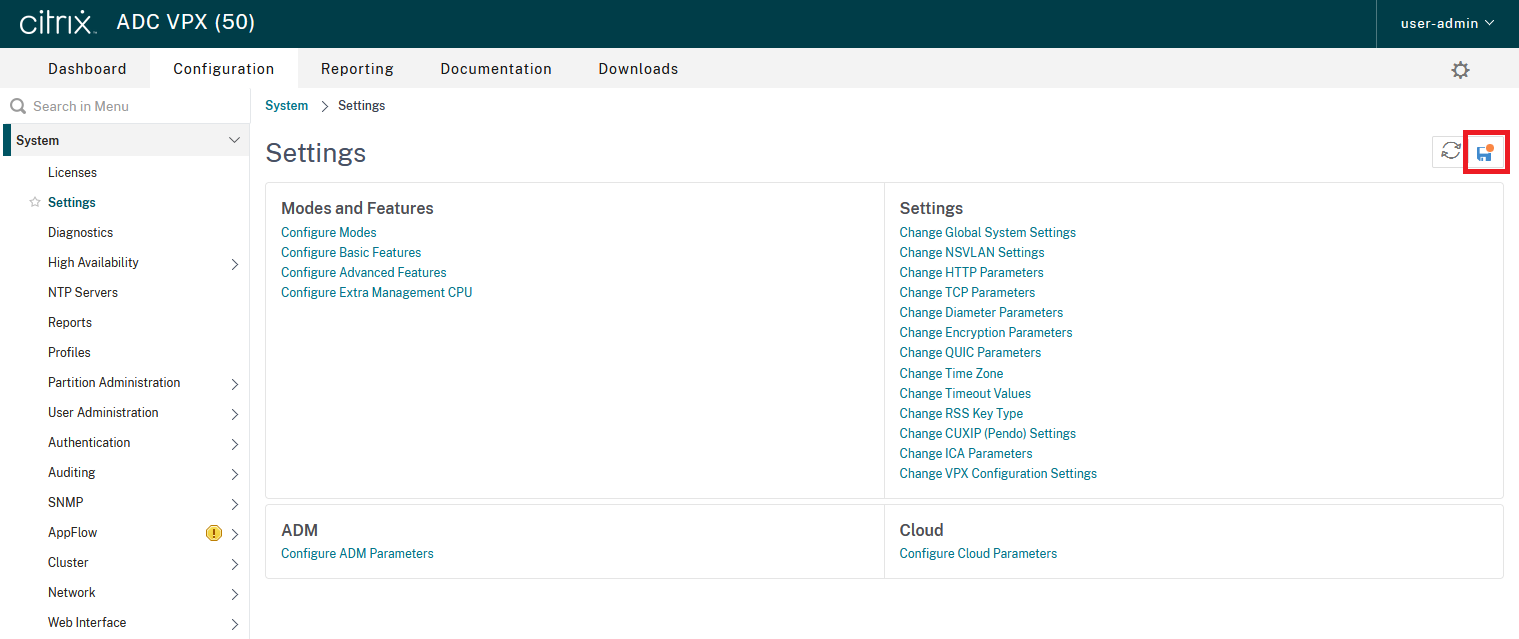This screenshot has width=1519, height=639.
Task: Expand the Authentication submenu arrow
Action: 235,444
